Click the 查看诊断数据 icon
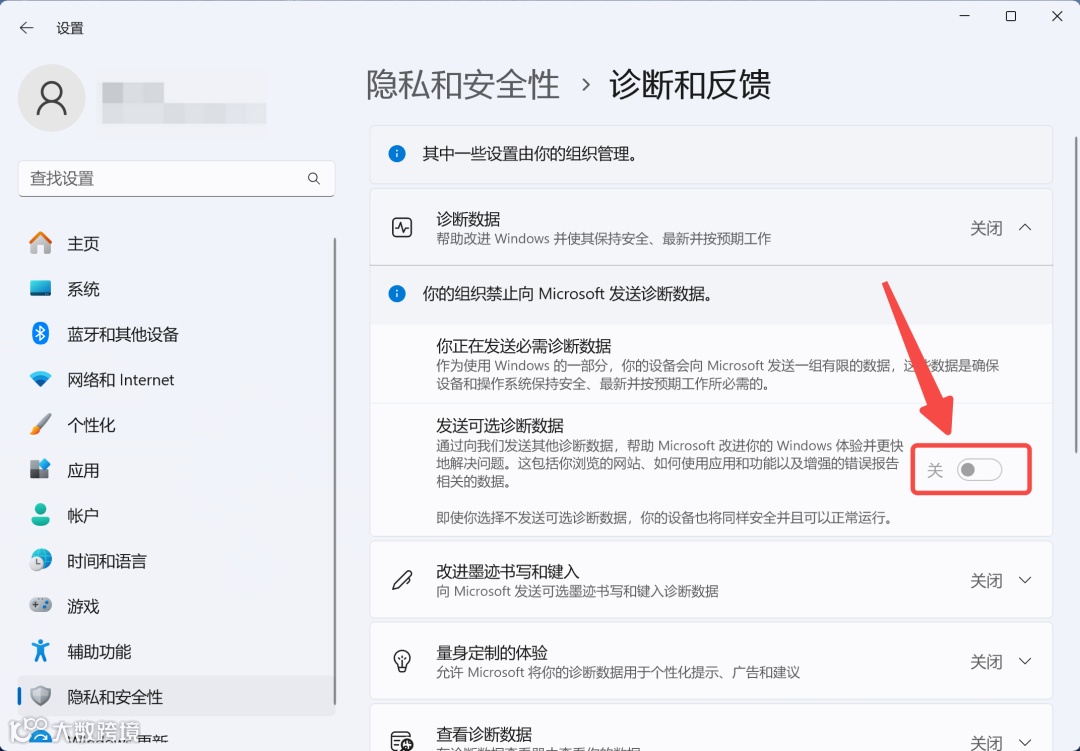The height and width of the screenshot is (751, 1080). (402, 741)
